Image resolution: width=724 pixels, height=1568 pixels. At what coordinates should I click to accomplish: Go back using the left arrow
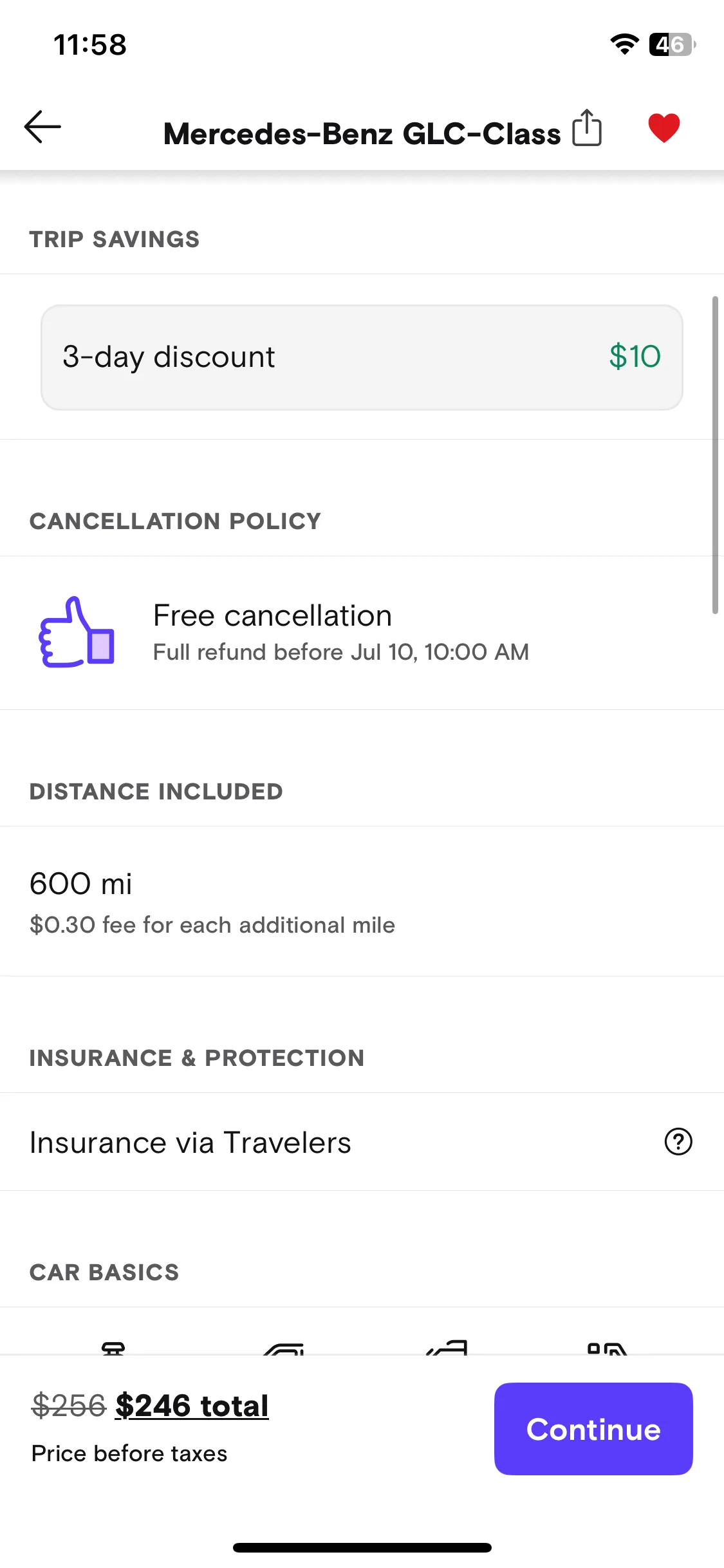[x=42, y=127]
